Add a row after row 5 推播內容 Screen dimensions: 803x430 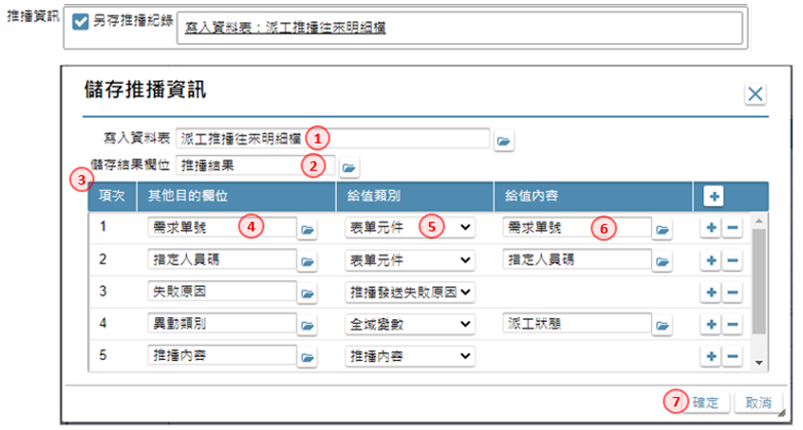tap(711, 356)
